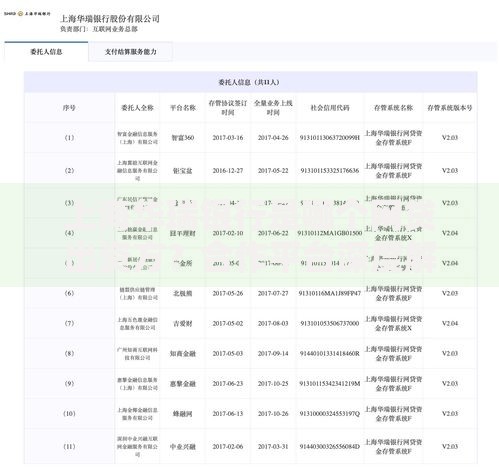The width and height of the screenshot is (499, 470).
Task: Select serial number (1) cell
Action: click(x=69, y=138)
